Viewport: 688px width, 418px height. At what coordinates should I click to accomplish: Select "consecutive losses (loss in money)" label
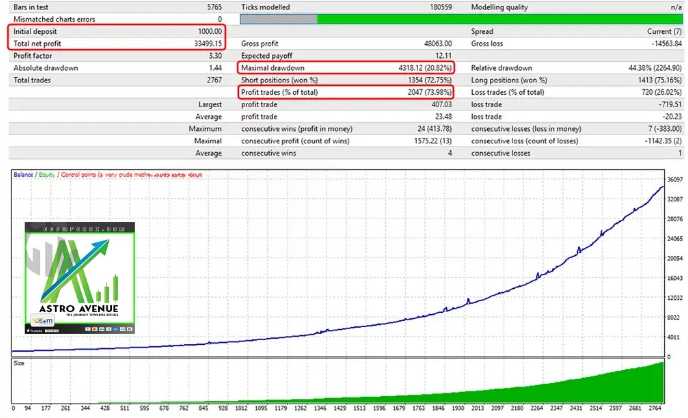point(526,129)
